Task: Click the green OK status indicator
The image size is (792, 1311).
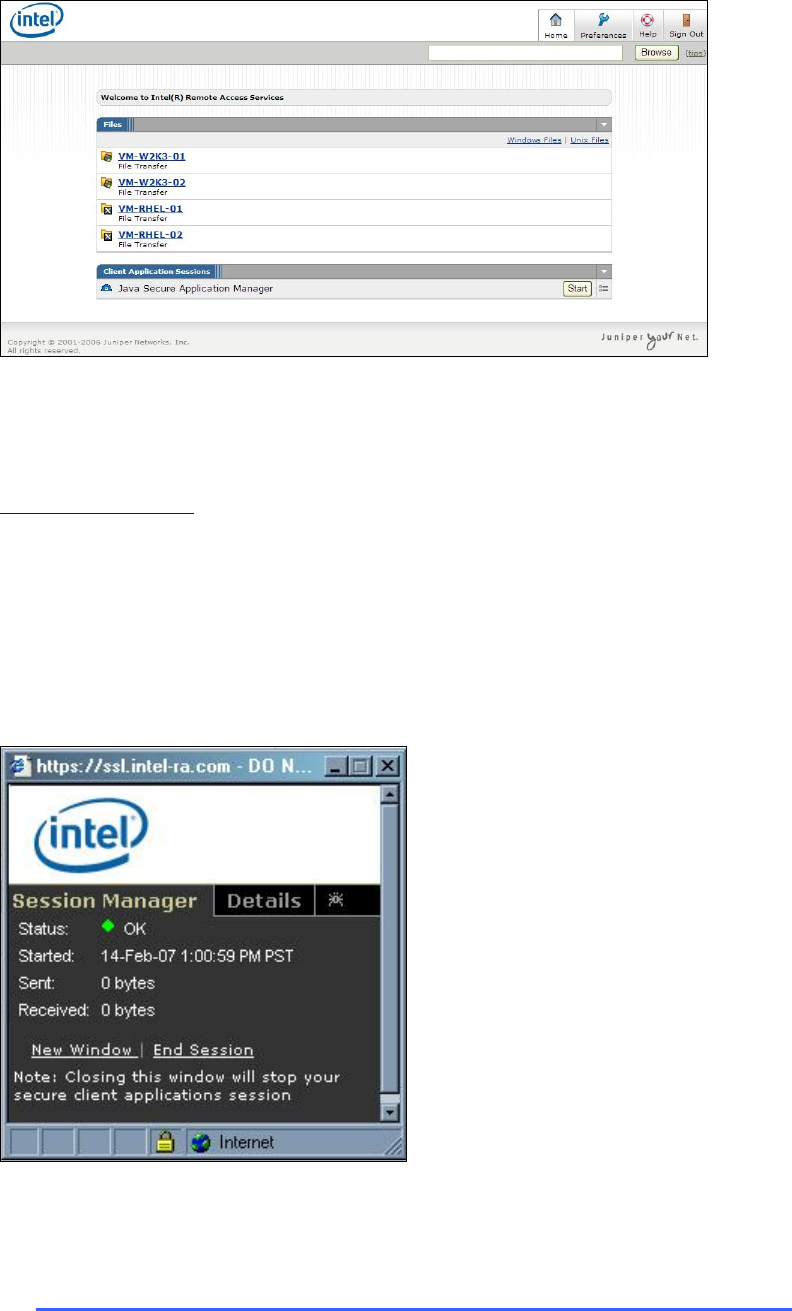Action: tap(110, 927)
